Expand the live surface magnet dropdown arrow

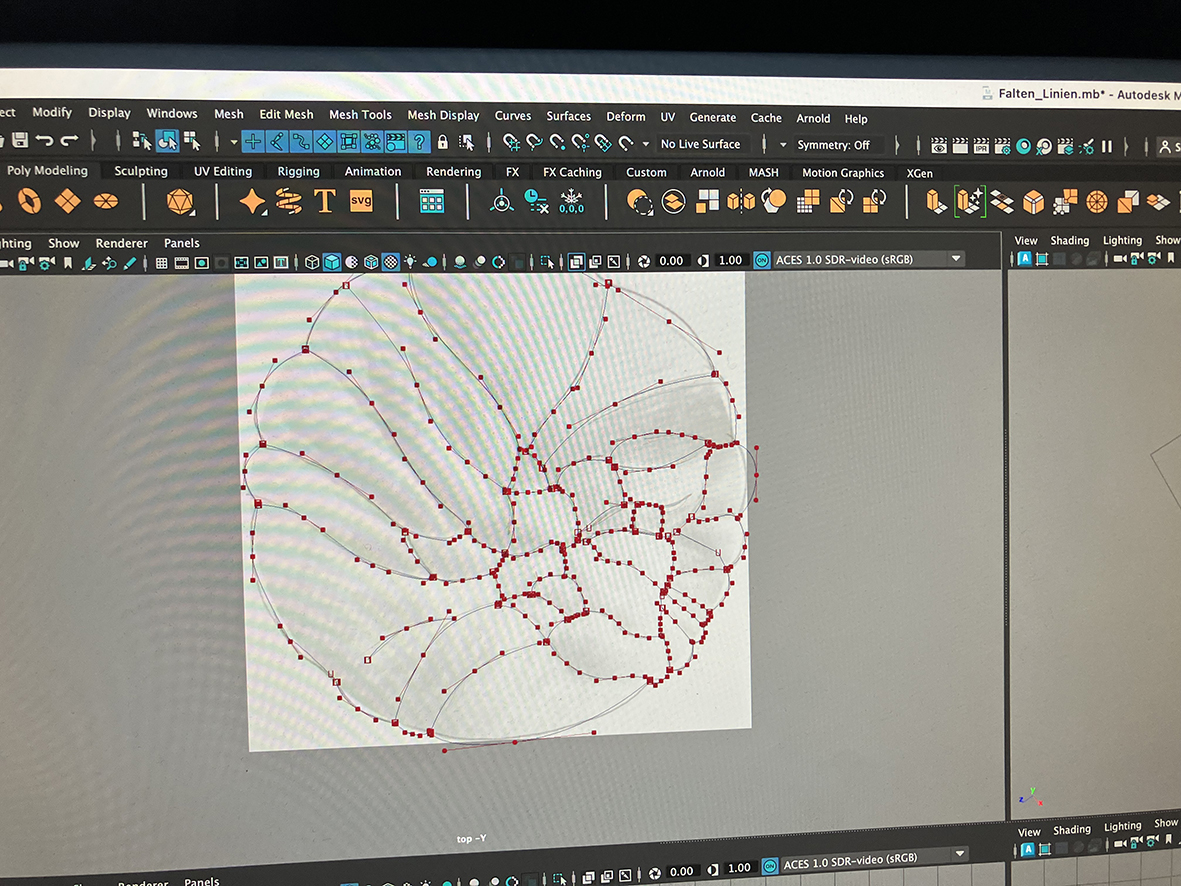tap(645, 143)
